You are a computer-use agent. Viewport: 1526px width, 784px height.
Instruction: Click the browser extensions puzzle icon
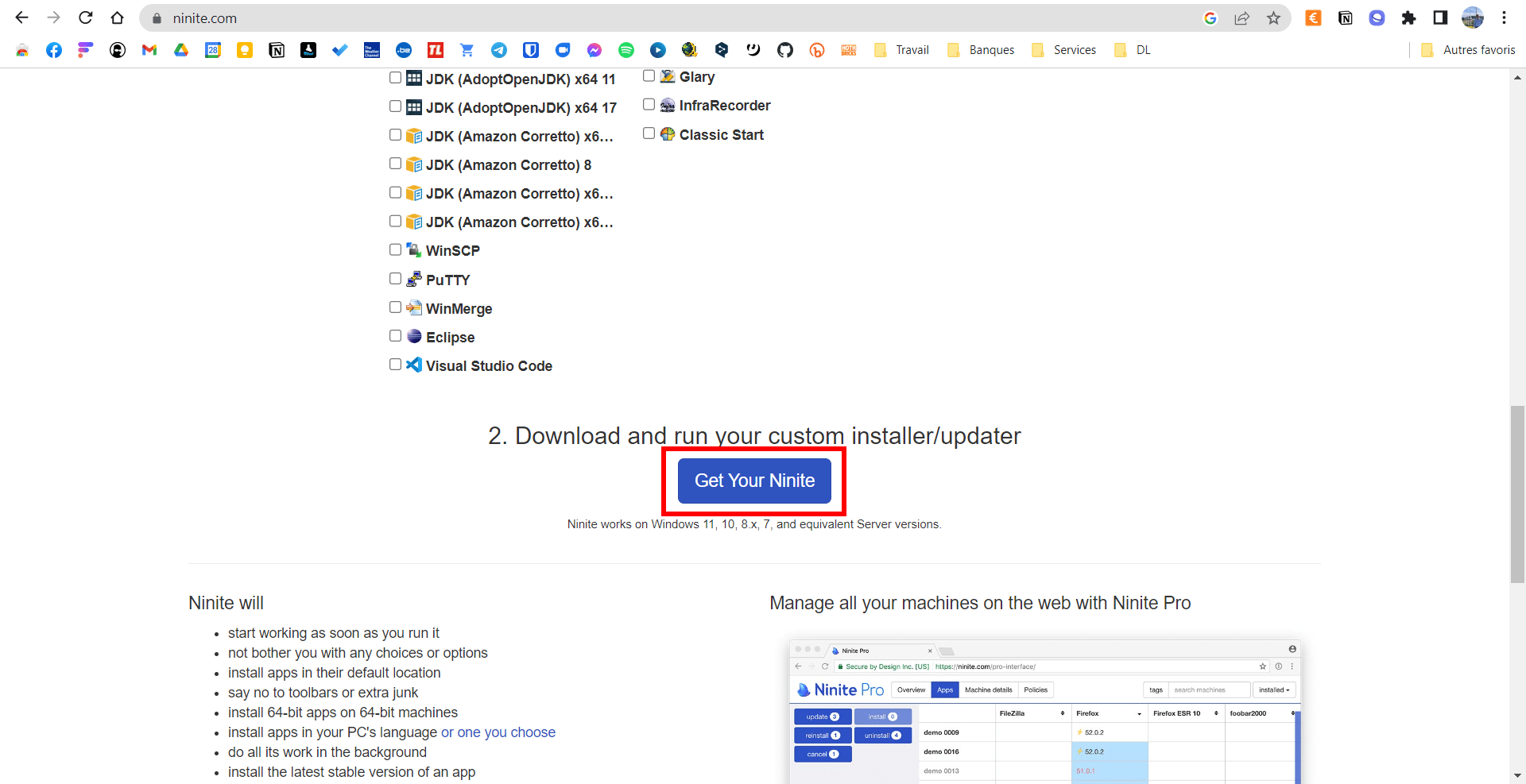pos(1408,17)
